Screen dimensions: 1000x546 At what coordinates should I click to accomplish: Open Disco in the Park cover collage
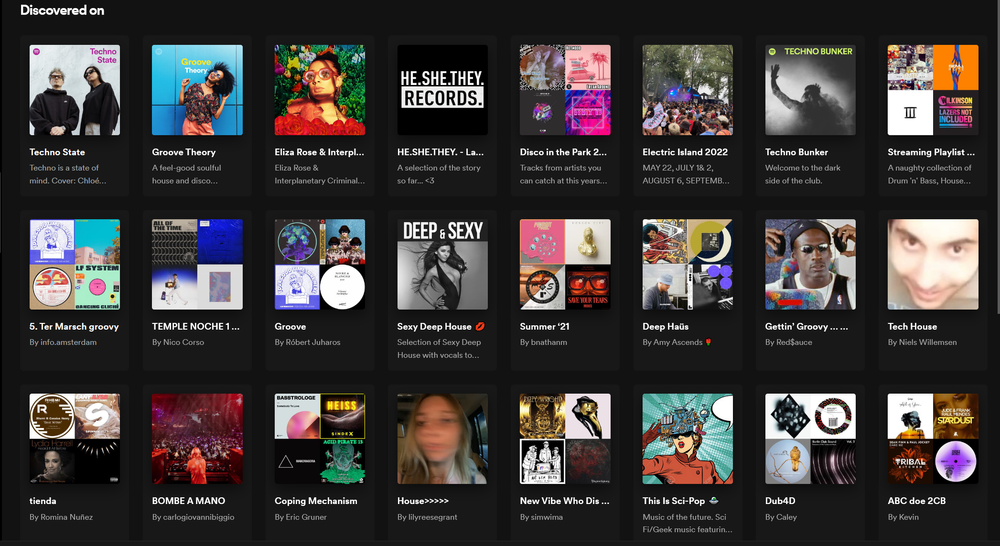coord(565,90)
